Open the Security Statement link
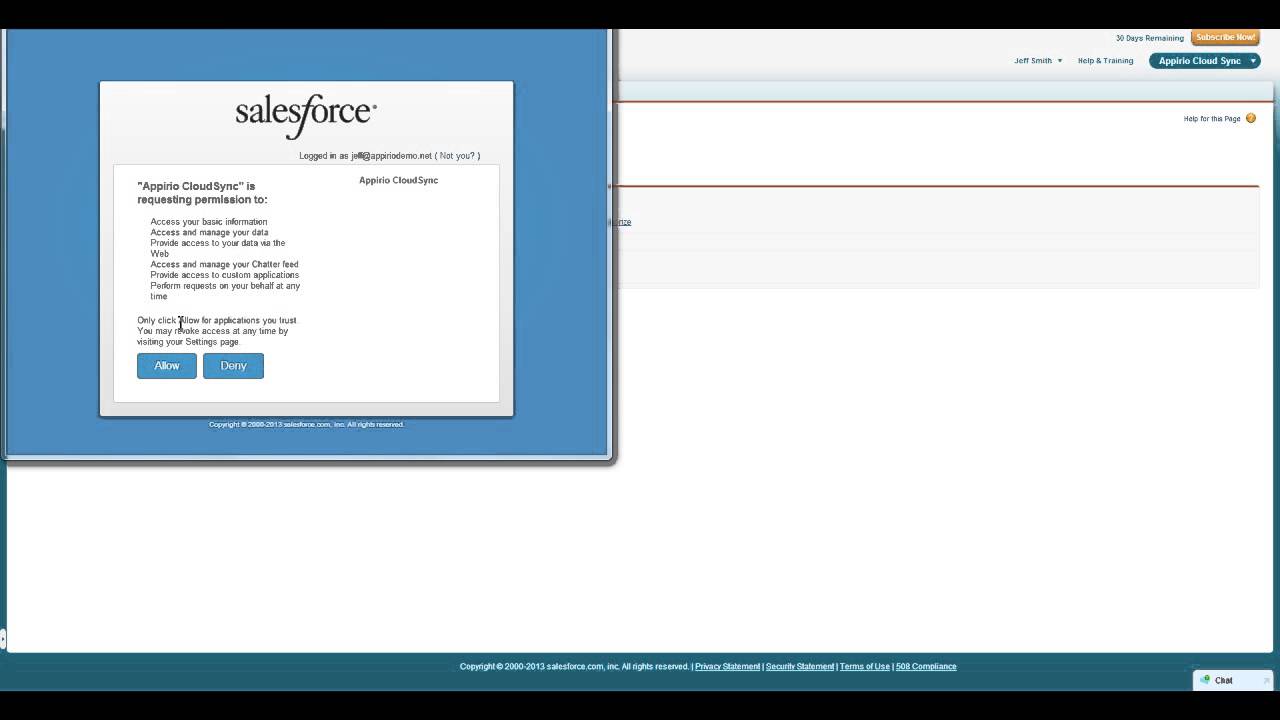 [800, 667]
